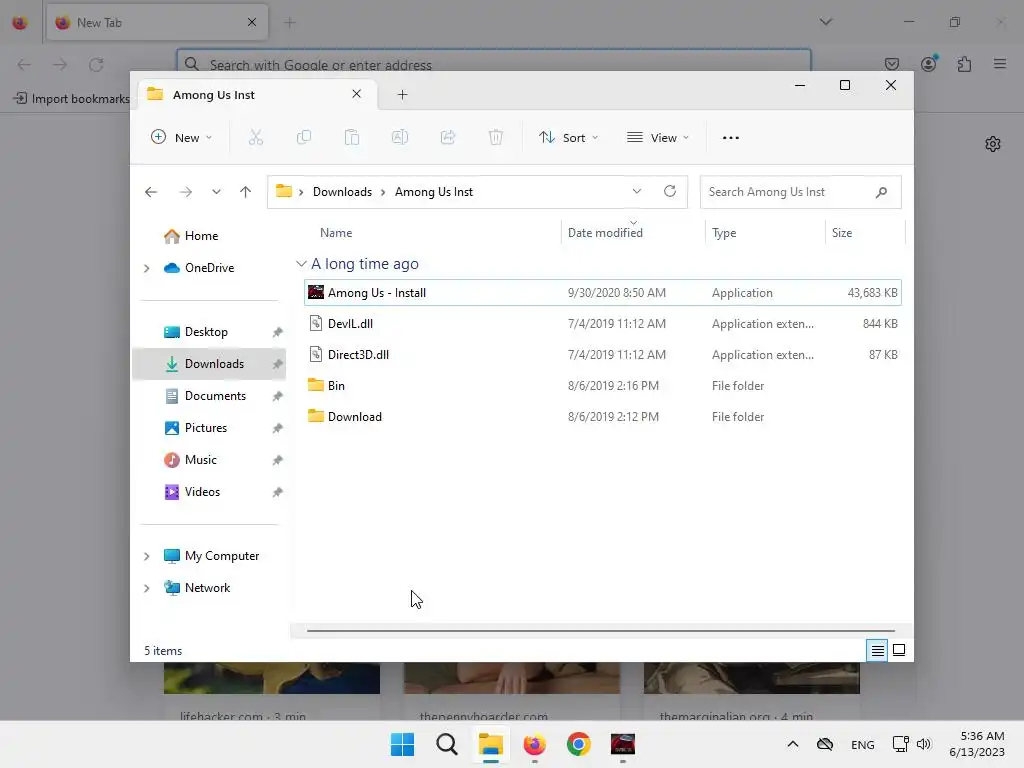Open Firefox extensions puzzle icon
The height and width of the screenshot is (768, 1024).
(x=964, y=64)
